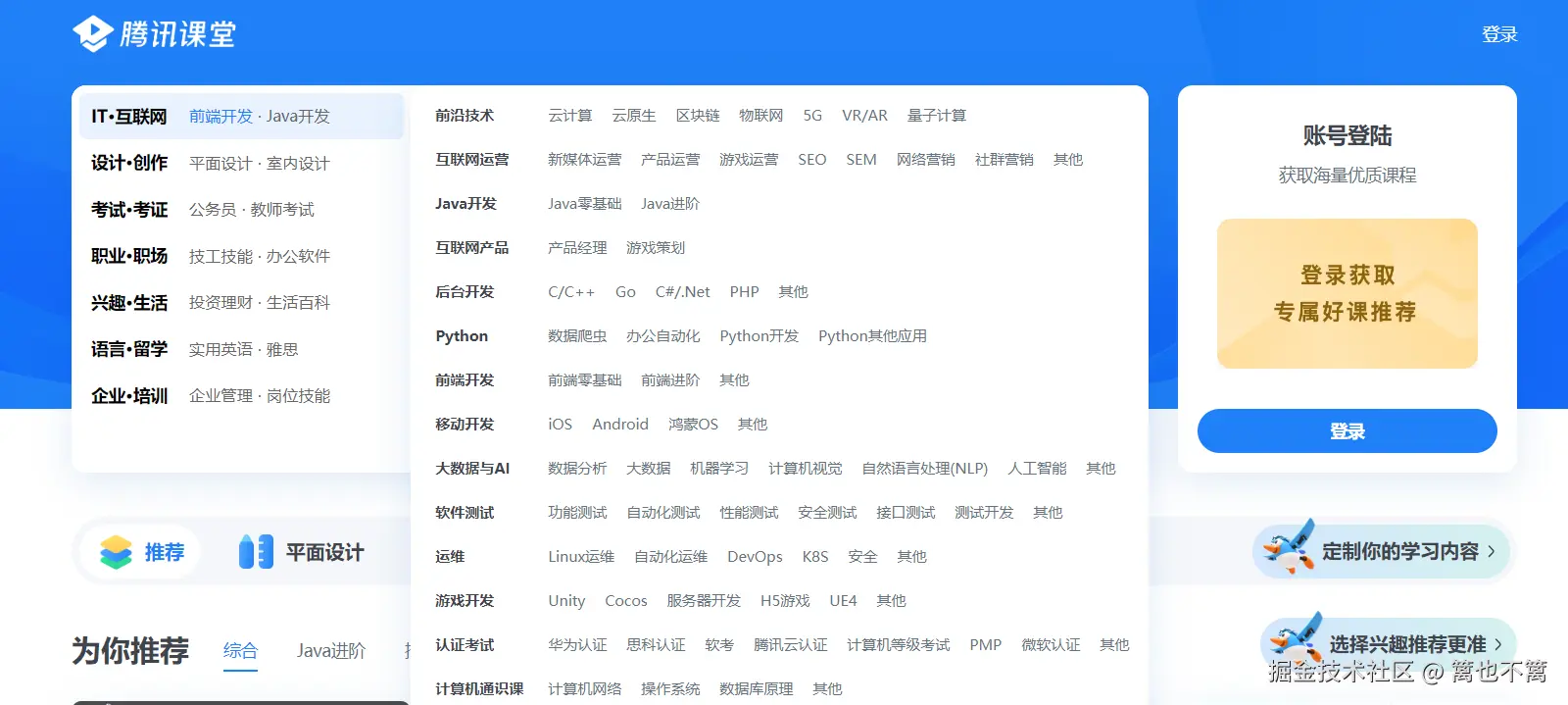The height and width of the screenshot is (705, 1568).
Task: Click 操作系统 under 计算机通识课
Action: click(x=670, y=689)
